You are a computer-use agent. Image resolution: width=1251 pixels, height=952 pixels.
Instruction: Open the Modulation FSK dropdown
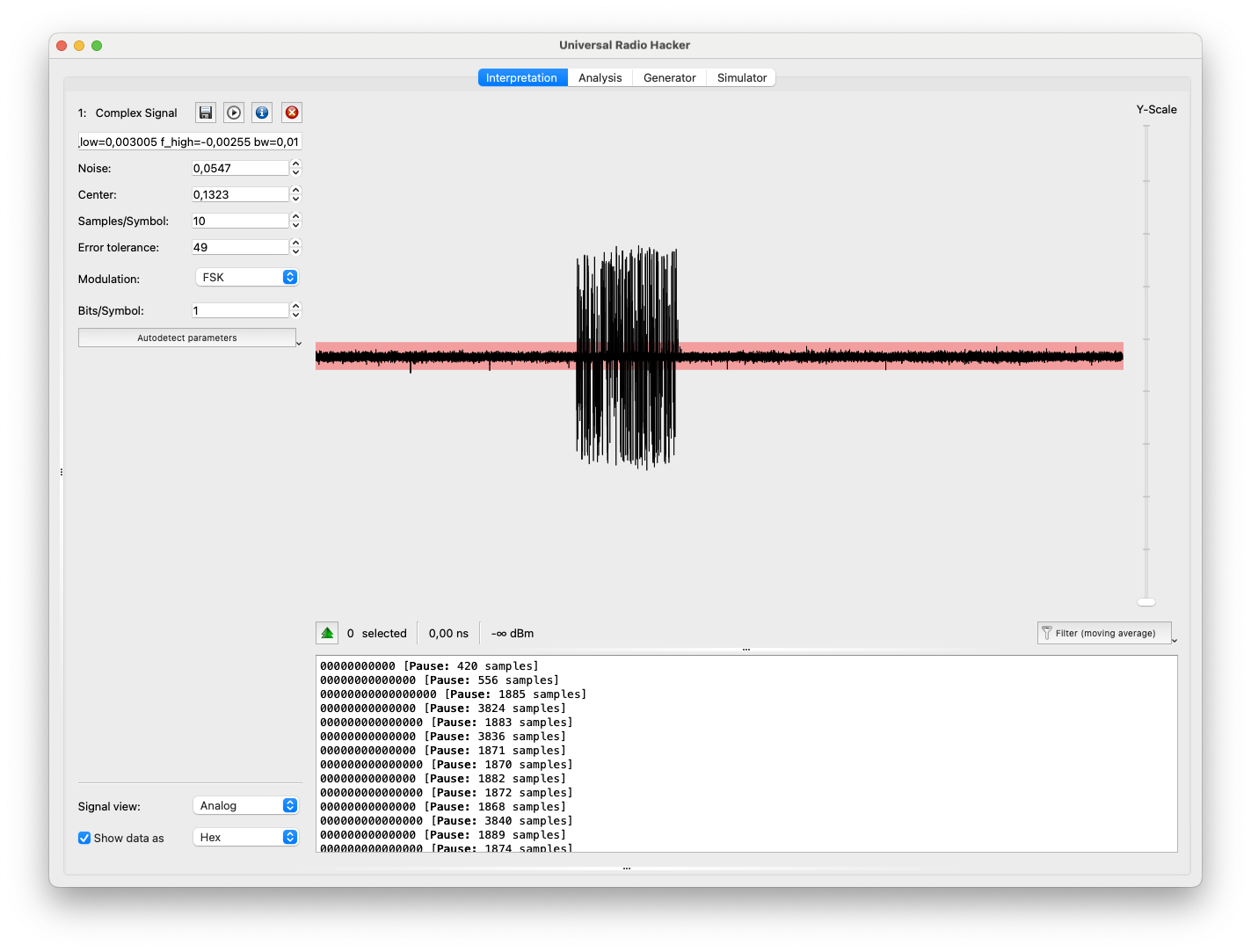click(247, 278)
